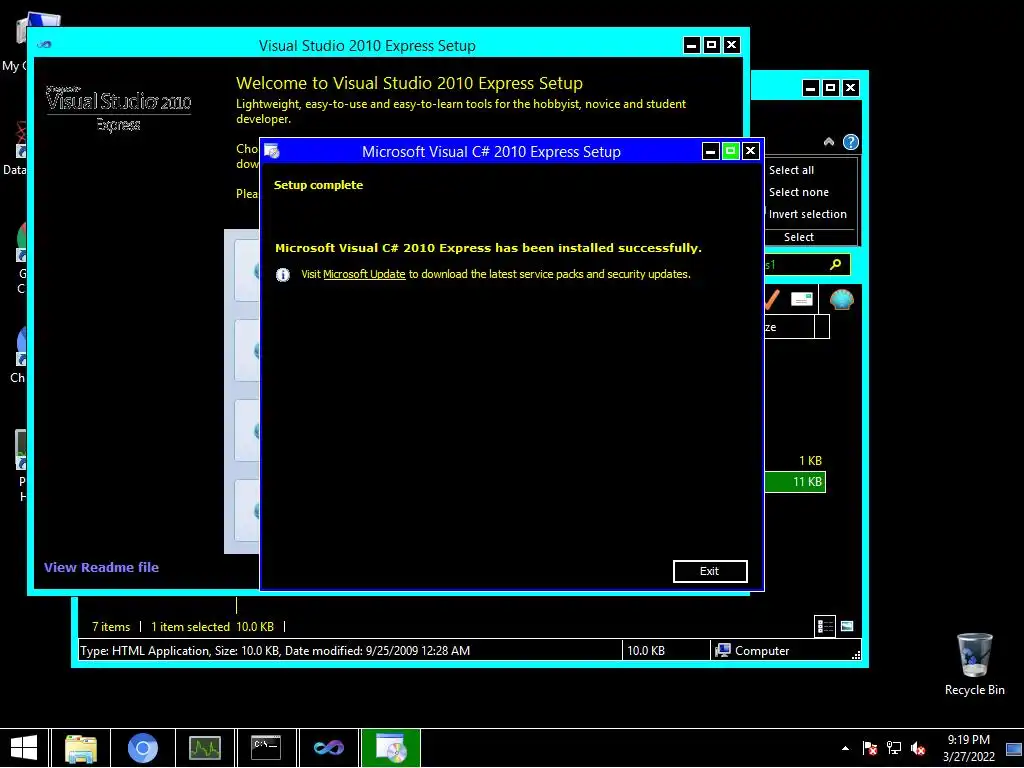Select the 11 KB file row in Explorer

pos(795,482)
